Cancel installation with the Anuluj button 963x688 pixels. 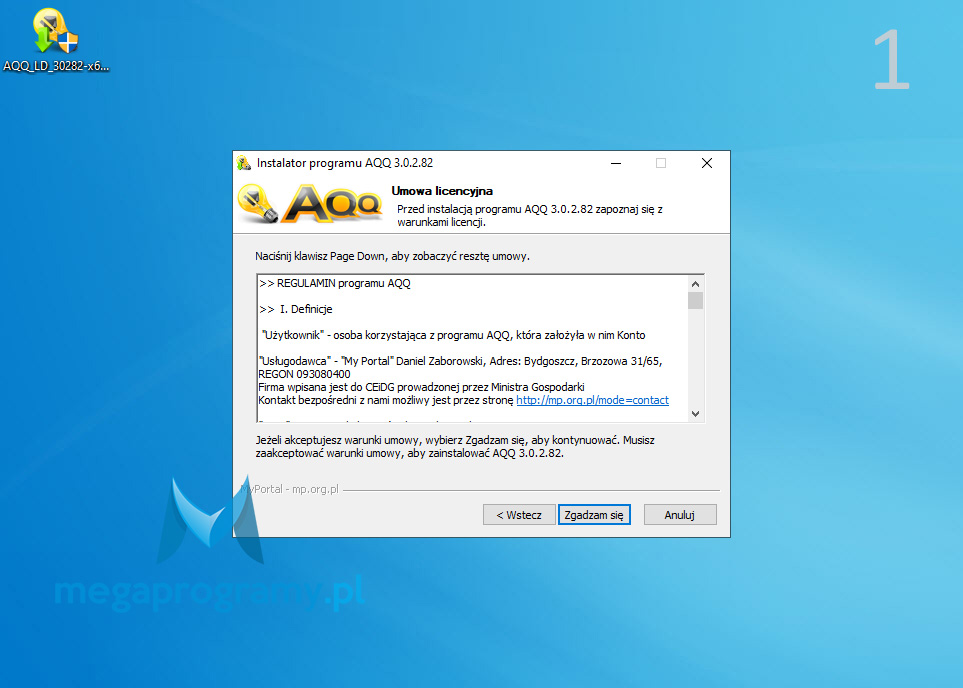pyautogui.click(x=680, y=515)
